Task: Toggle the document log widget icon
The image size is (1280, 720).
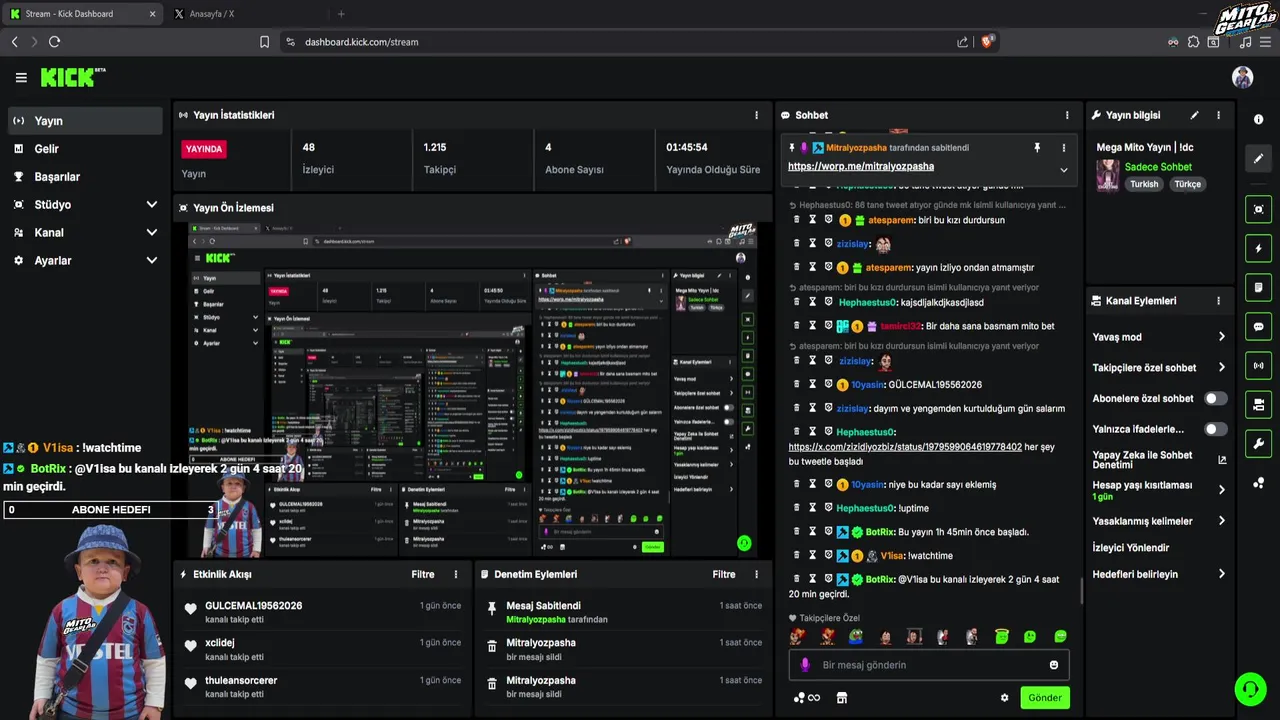Action: [1258, 288]
